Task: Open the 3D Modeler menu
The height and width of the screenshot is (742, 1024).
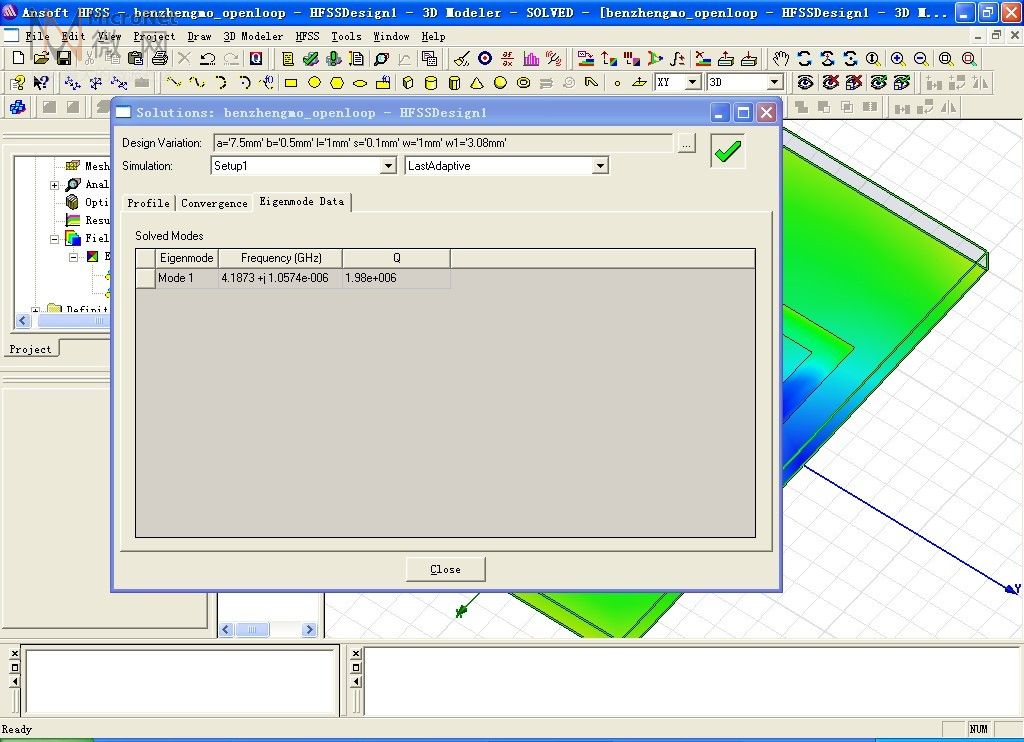Action: point(253,37)
